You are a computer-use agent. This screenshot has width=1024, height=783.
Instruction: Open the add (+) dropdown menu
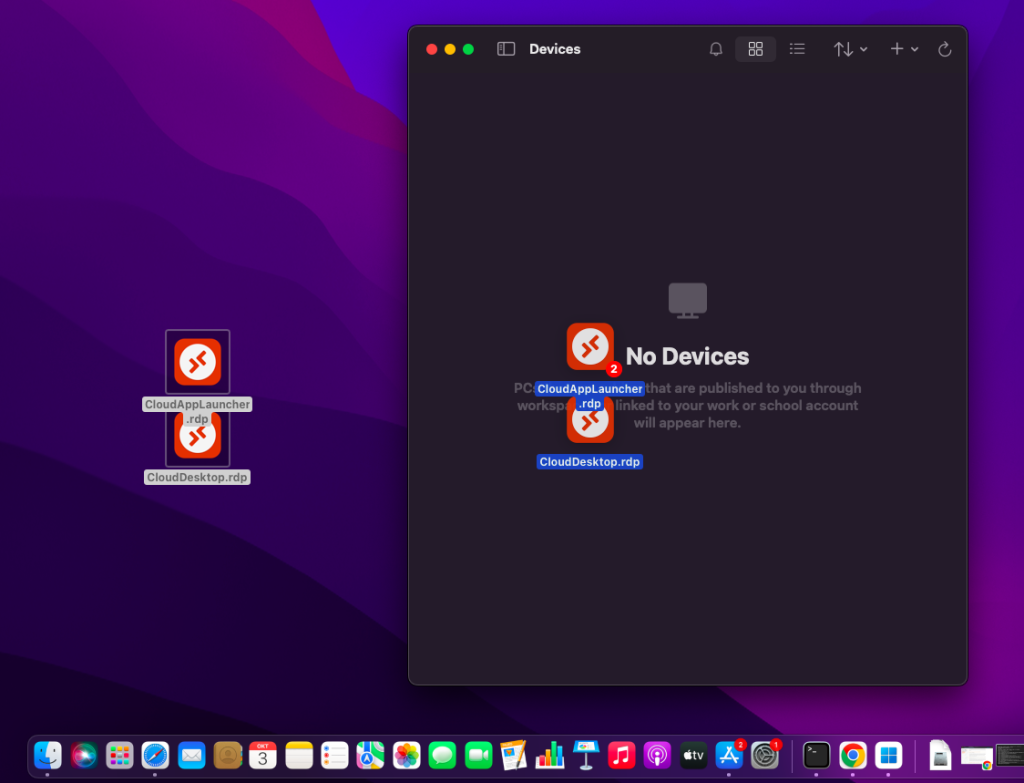point(904,49)
